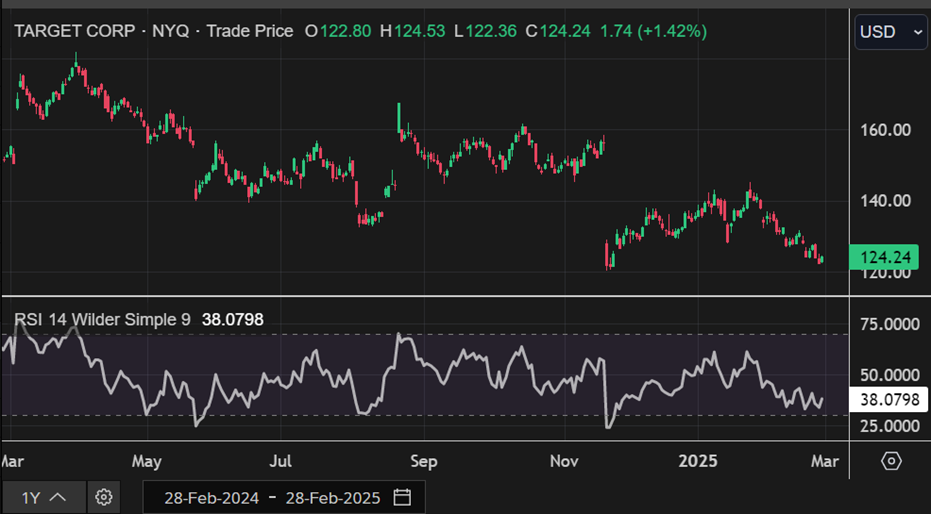Click the 75.0000 RSI axis label
The height and width of the screenshot is (514, 931).
pyautogui.click(x=890, y=325)
